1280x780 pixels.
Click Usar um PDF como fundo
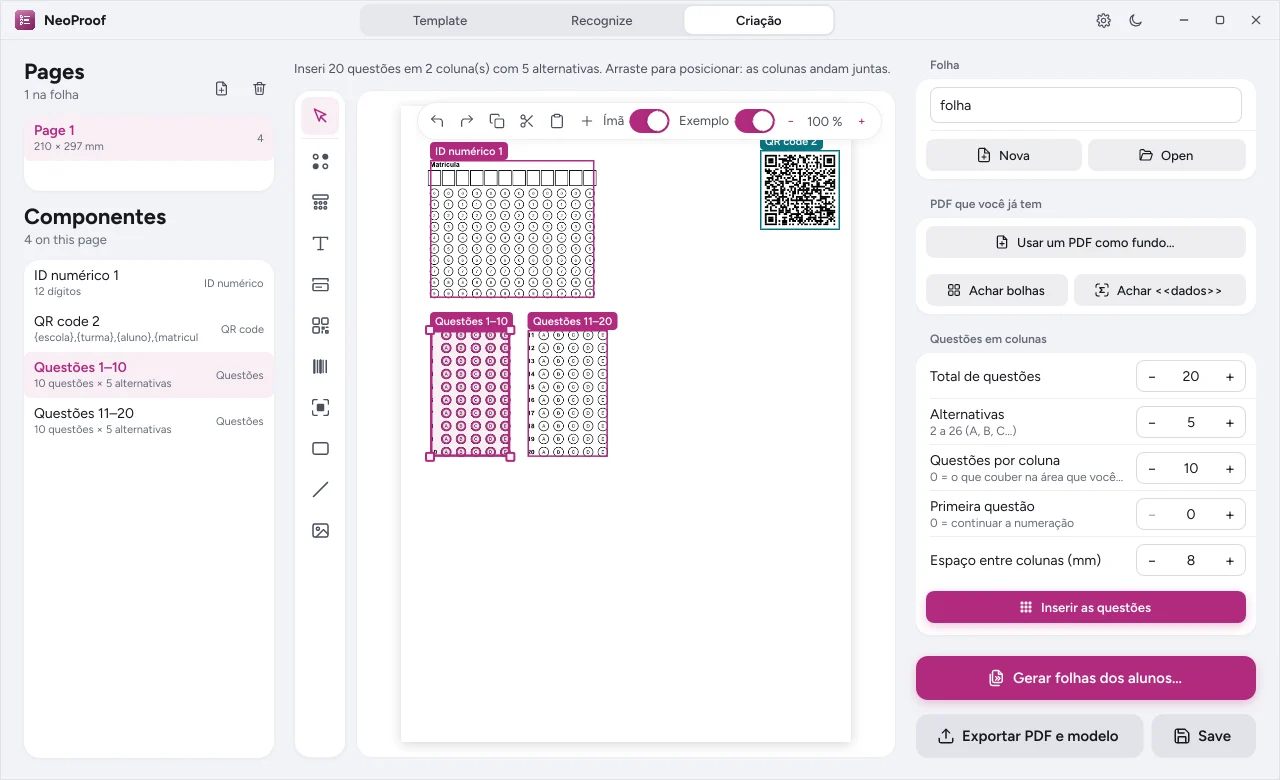[x=1086, y=242]
